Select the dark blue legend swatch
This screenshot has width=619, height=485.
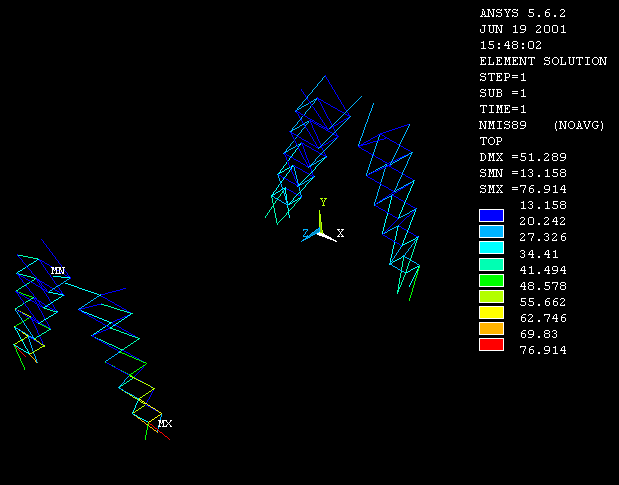click(491, 215)
